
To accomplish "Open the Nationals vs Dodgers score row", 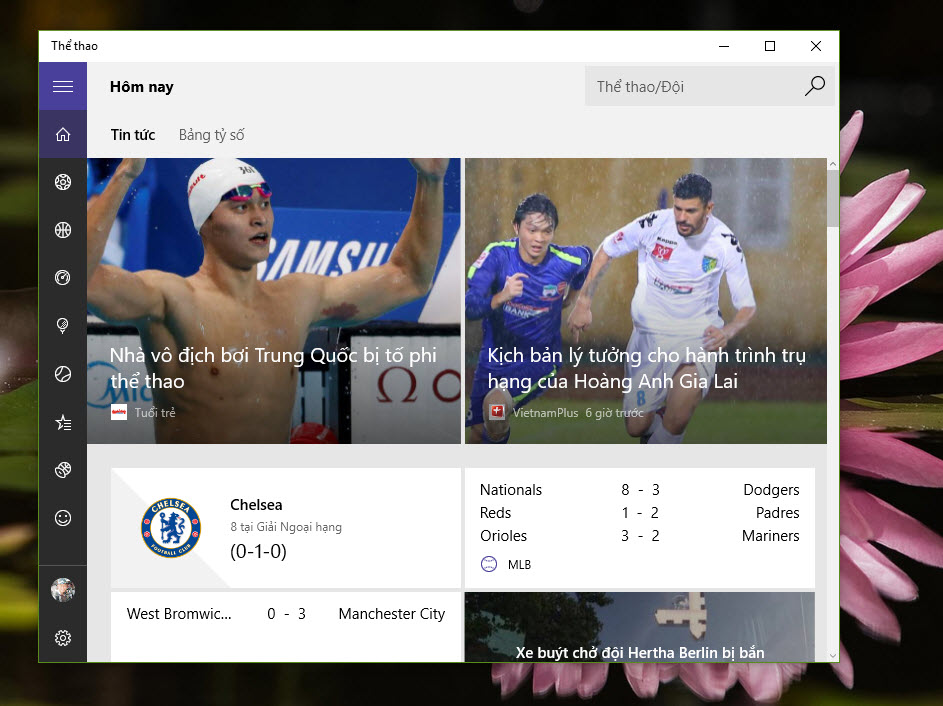I will click(x=639, y=490).
